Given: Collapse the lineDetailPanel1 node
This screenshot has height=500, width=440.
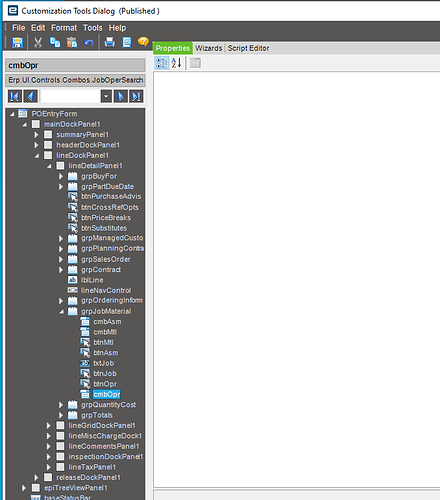Looking at the screenshot, I should click(x=49, y=166).
